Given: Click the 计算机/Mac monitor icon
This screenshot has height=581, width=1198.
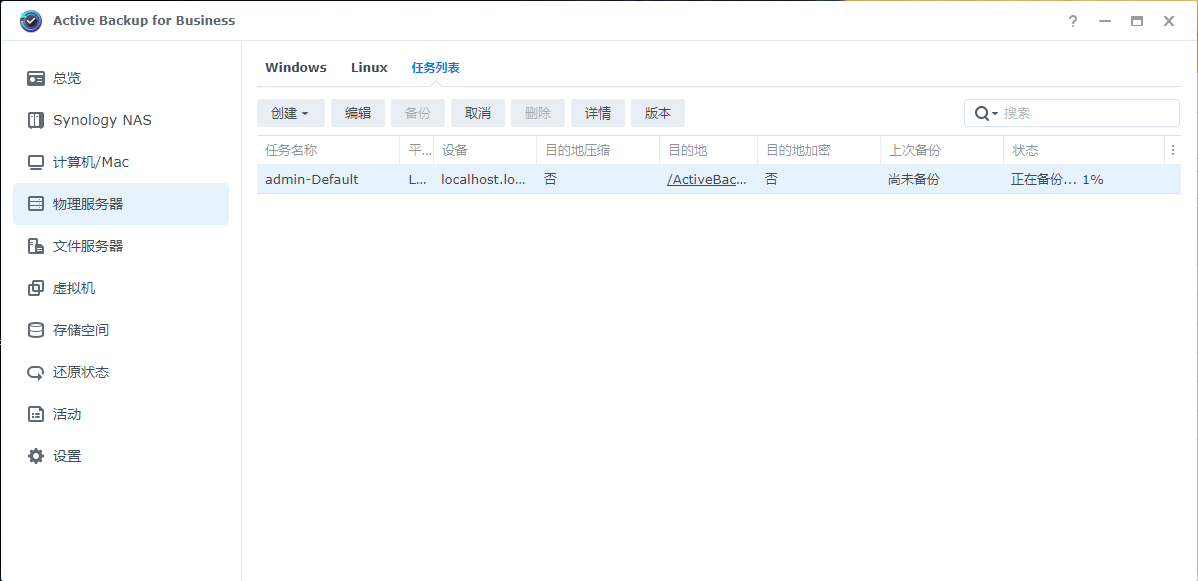Looking at the screenshot, I should pos(36,162).
